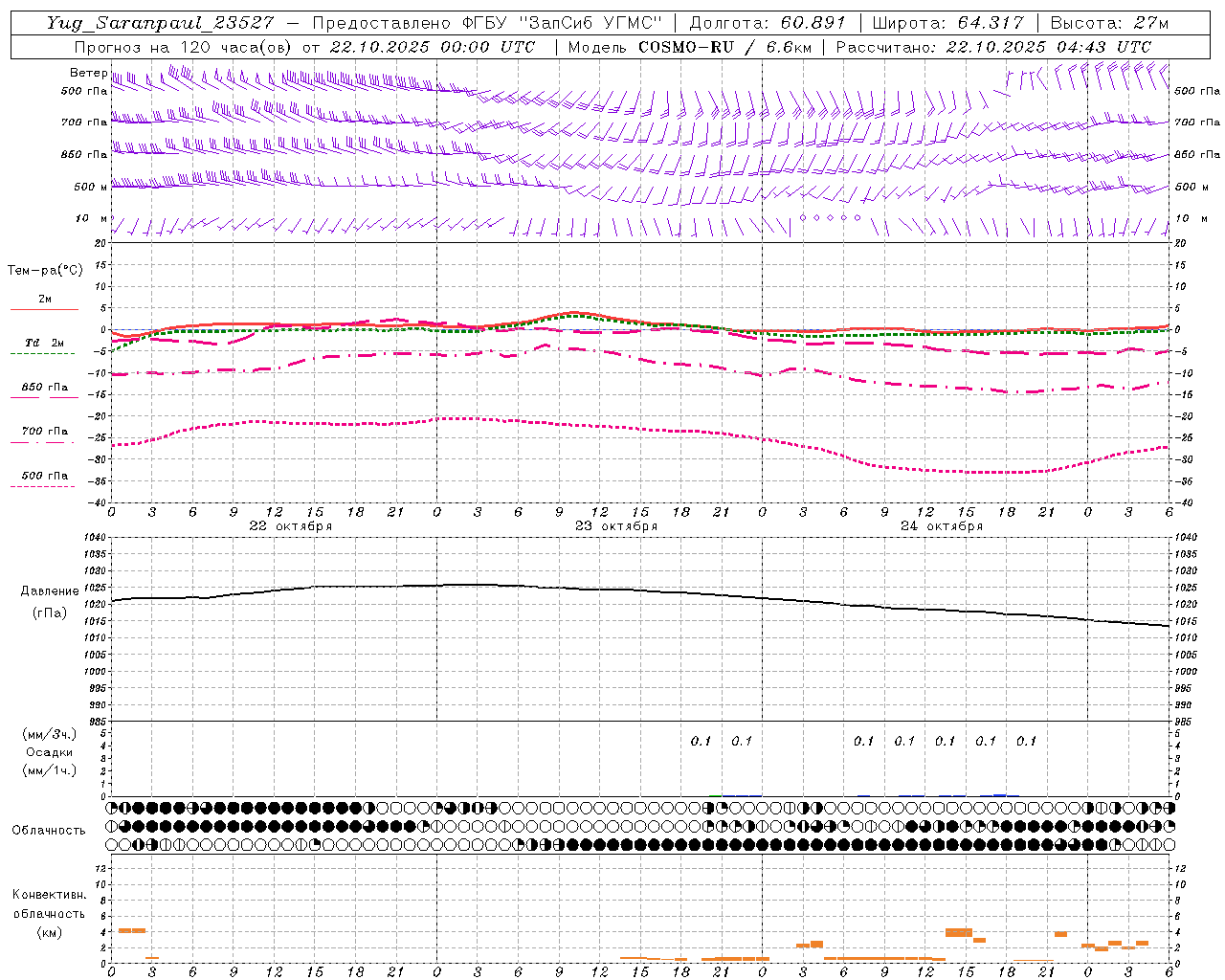
Task: Click the red '2м' legend line
Action: point(45,309)
